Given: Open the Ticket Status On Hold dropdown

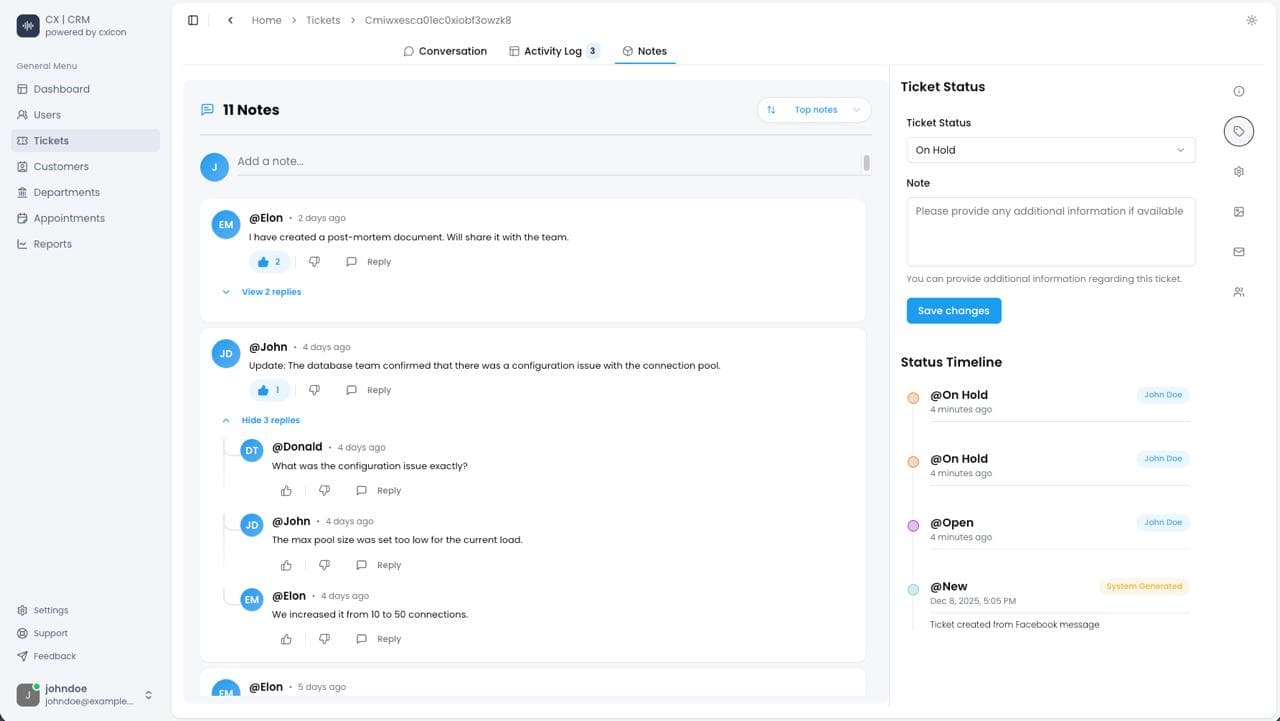Looking at the screenshot, I should (x=1050, y=150).
